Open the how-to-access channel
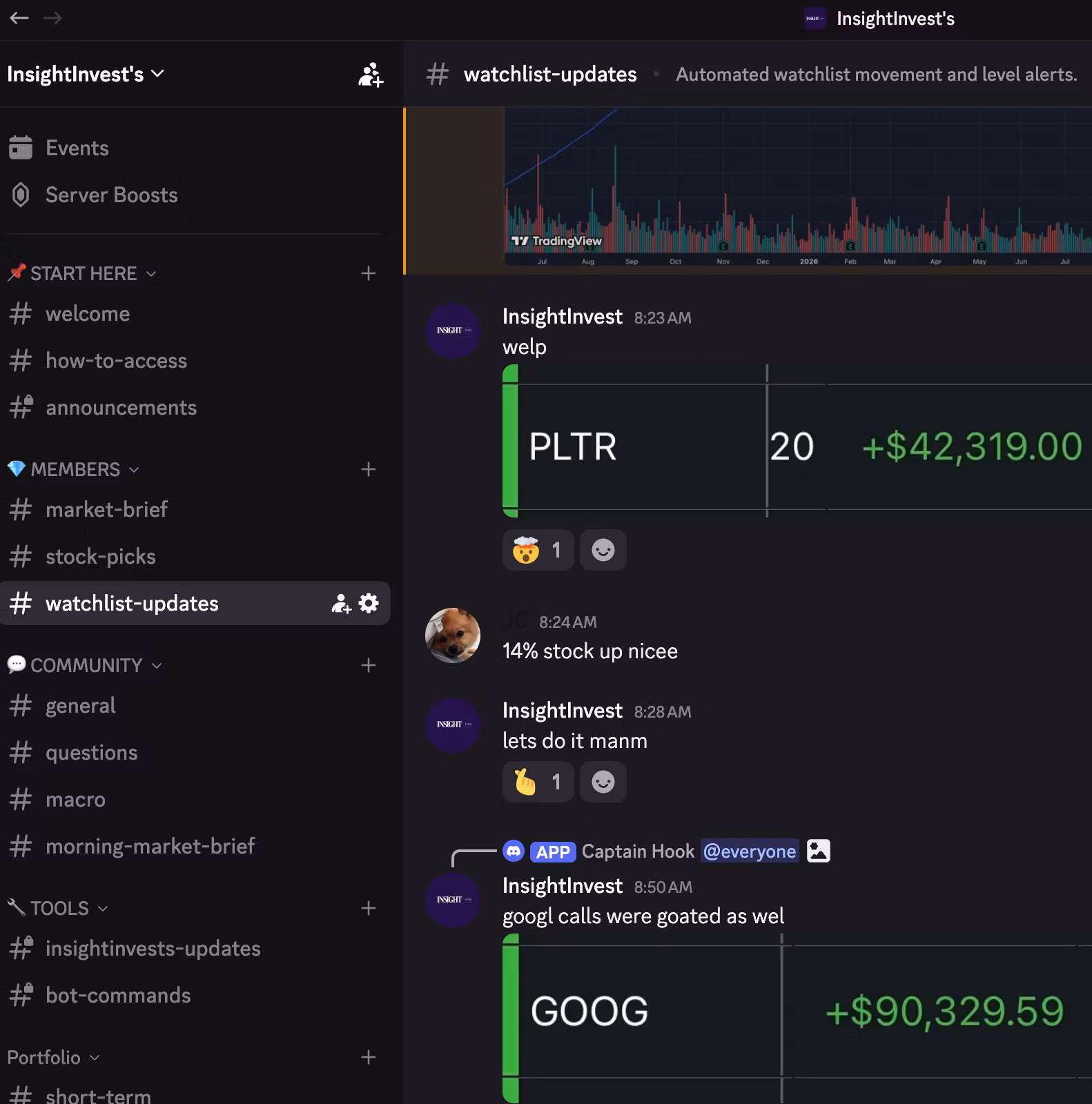The image size is (1092, 1104). (x=195, y=361)
